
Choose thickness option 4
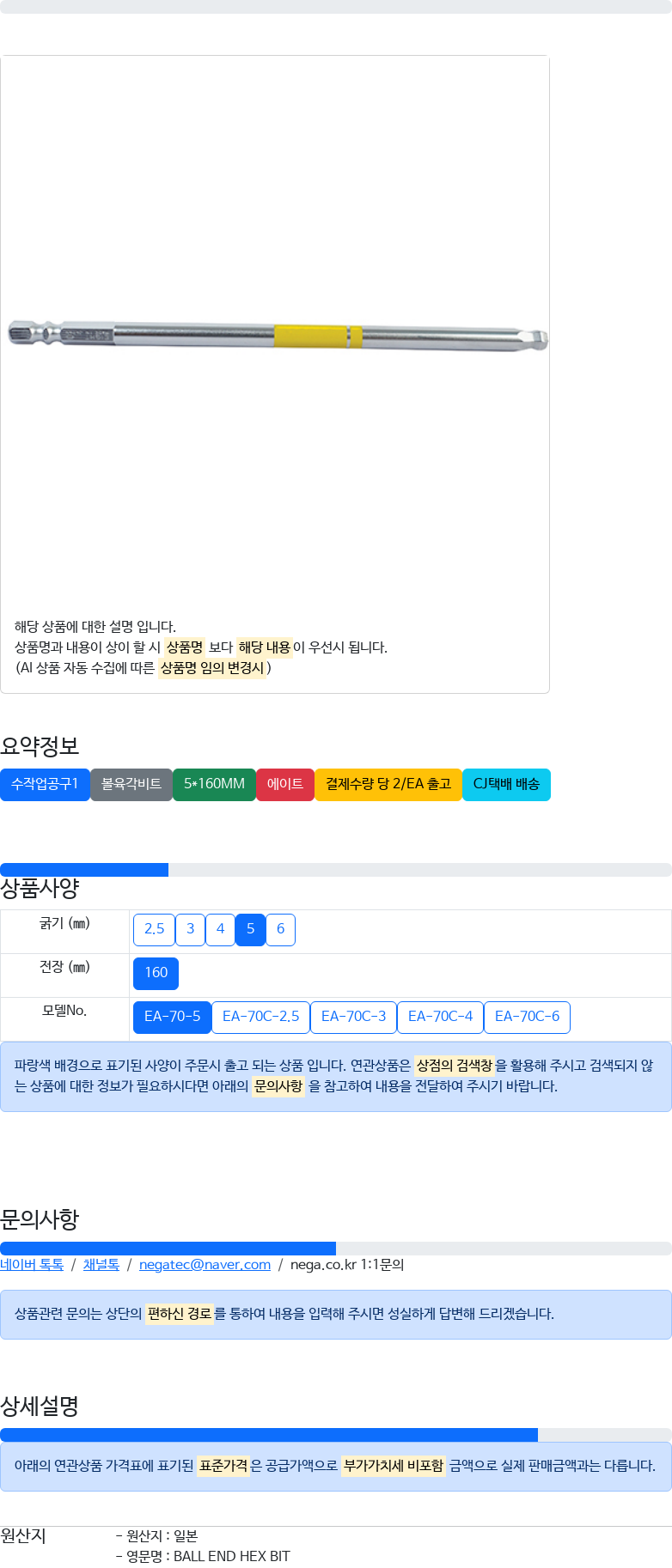click(x=220, y=929)
